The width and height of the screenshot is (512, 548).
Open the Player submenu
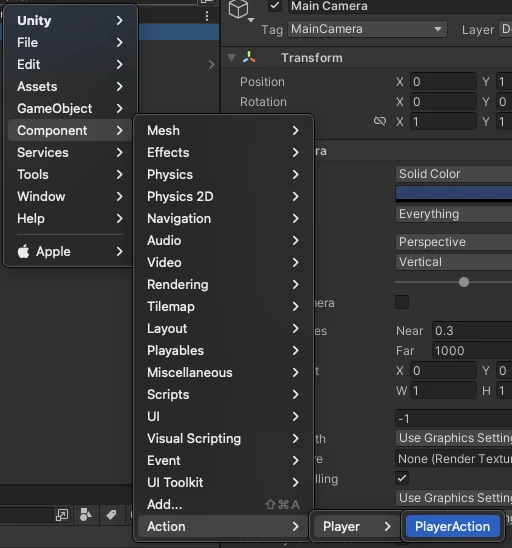(x=357, y=527)
